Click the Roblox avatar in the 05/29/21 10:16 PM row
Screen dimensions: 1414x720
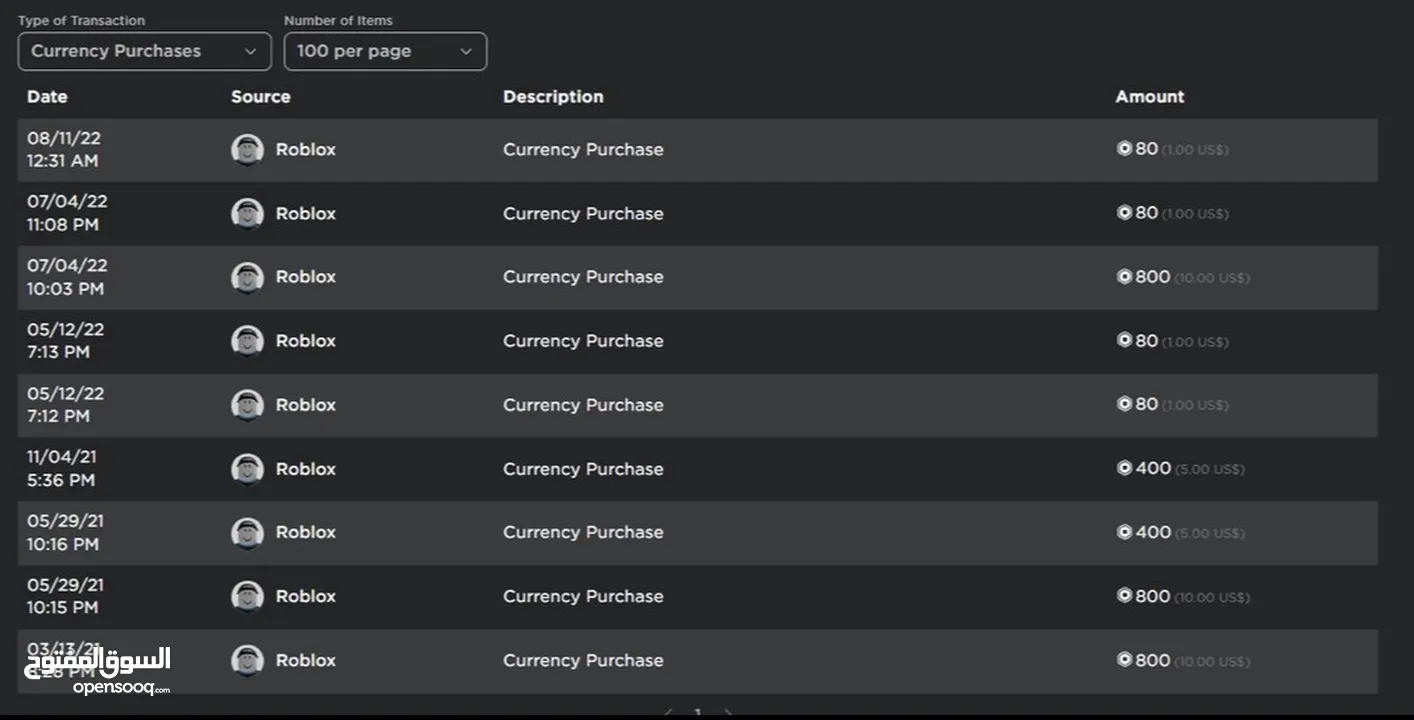pyautogui.click(x=247, y=533)
